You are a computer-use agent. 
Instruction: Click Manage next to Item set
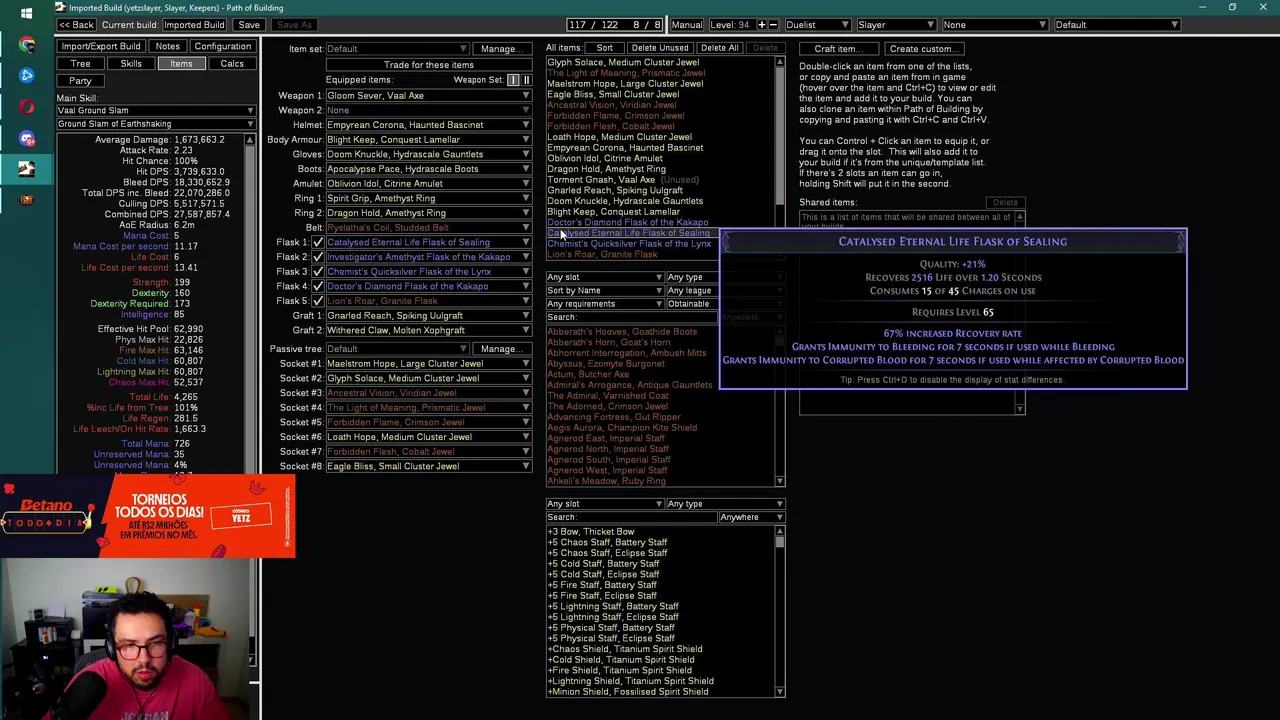(x=500, y=48)
